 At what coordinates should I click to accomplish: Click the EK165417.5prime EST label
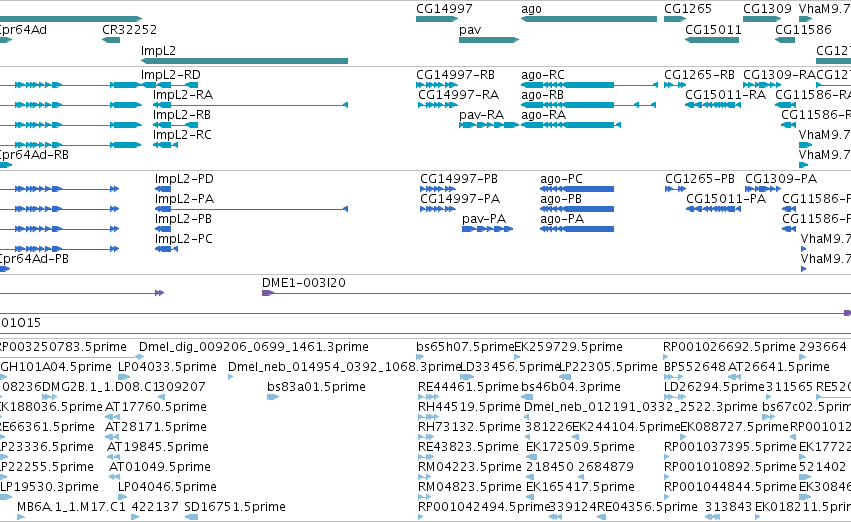pyautogui.click(x=581, y=488)
